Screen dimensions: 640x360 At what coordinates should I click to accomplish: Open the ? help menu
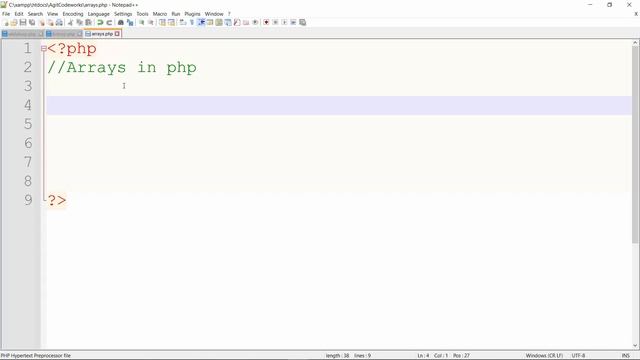click(229, 14)
